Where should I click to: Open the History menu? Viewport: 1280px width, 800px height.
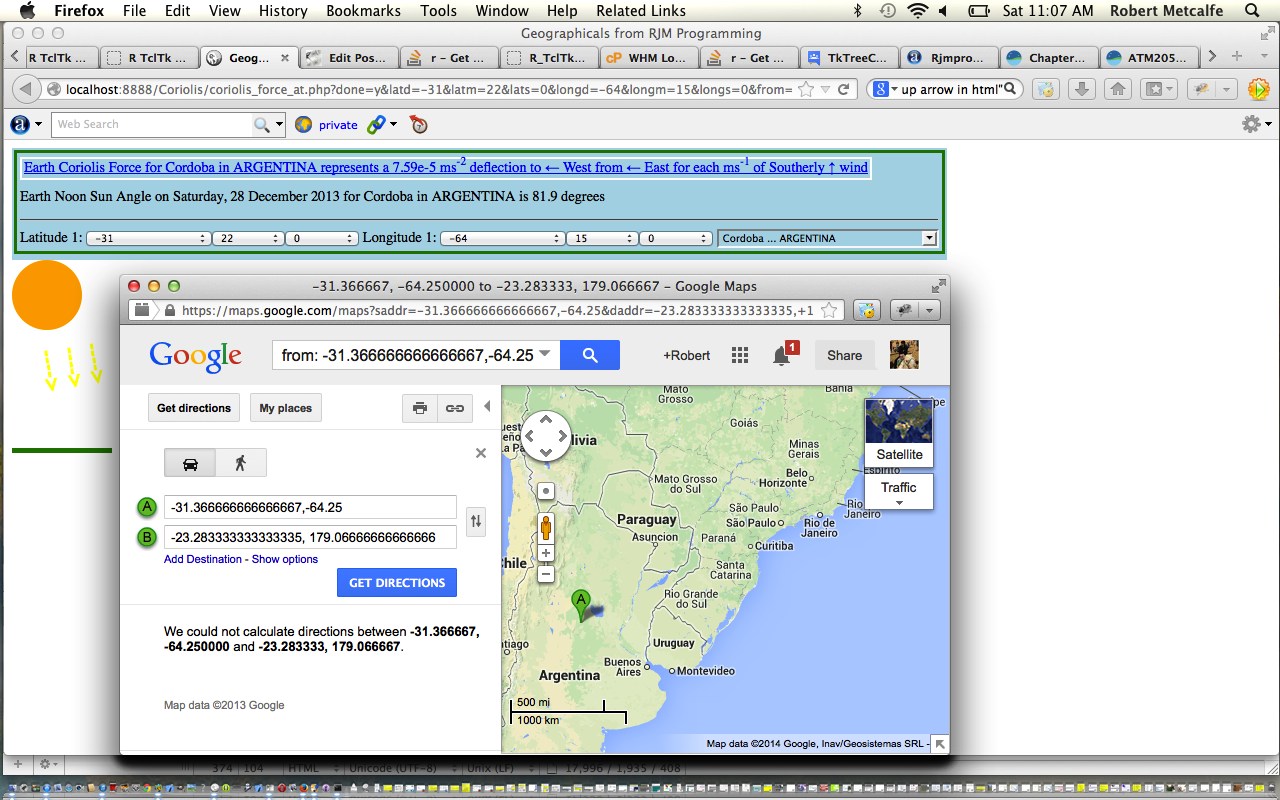[x=283, y=11]
